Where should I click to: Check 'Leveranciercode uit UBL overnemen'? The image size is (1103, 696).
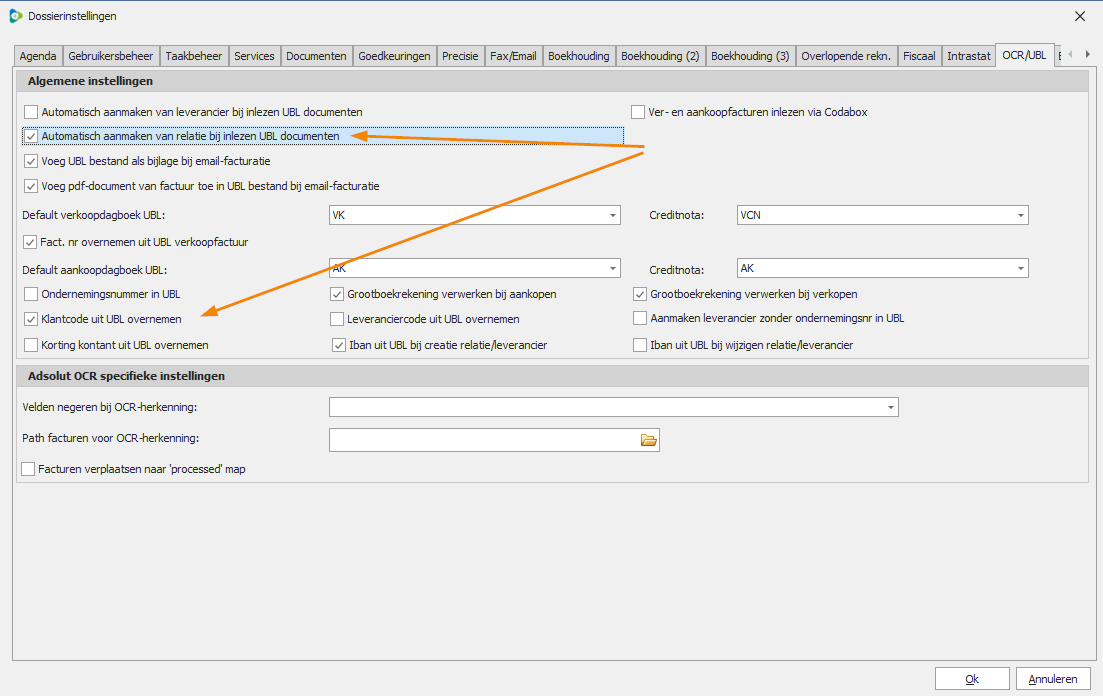(337, 319)
